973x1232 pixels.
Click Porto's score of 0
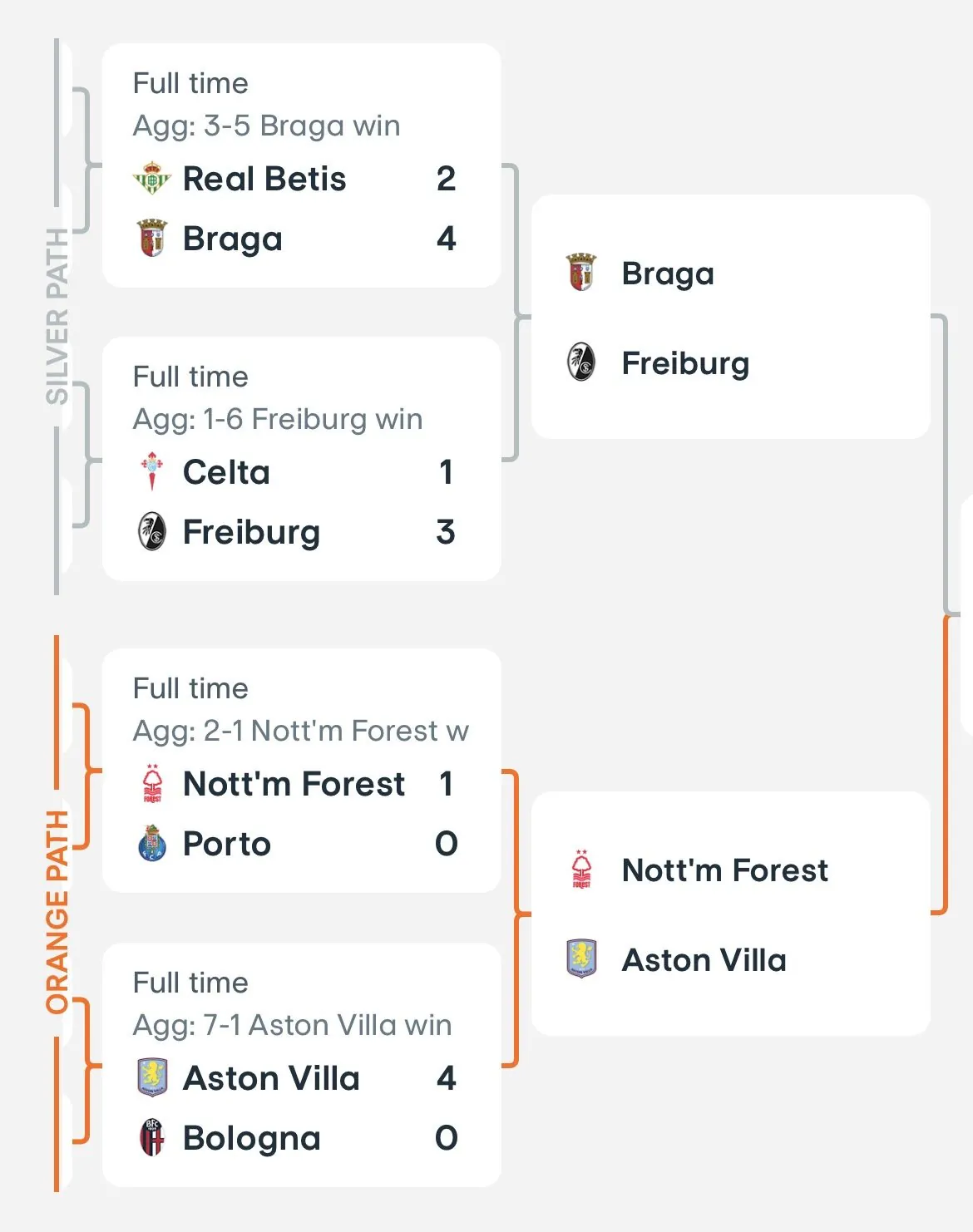coord(446,843)
